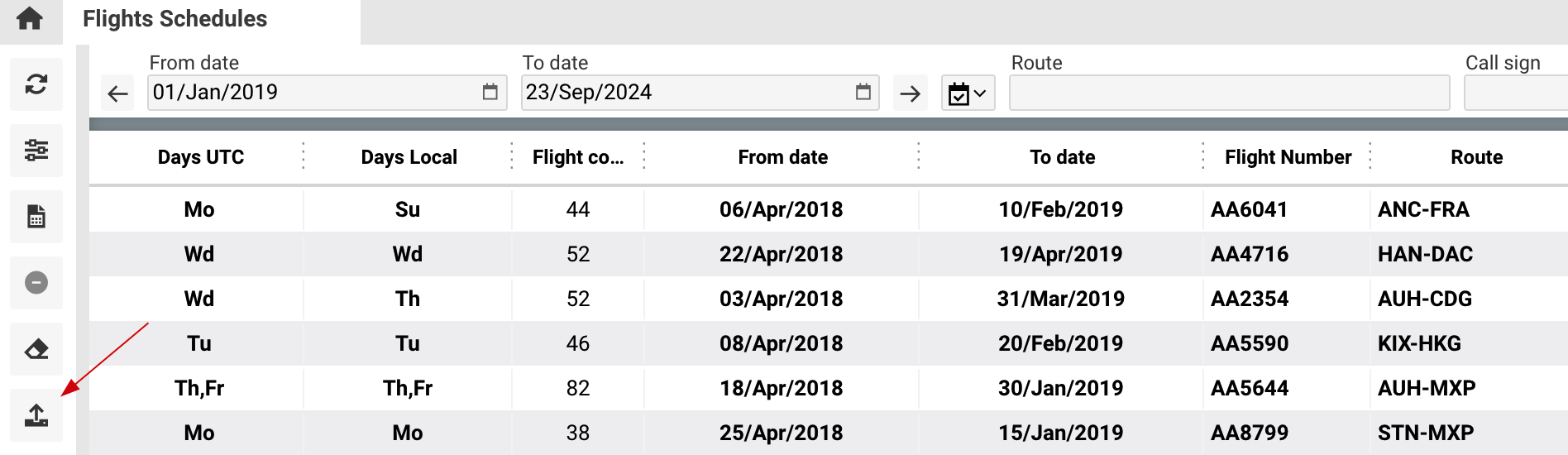This screenshot has height=455, width=1568.
Task: Open the From date calendar picker
Action: (490, 92)
